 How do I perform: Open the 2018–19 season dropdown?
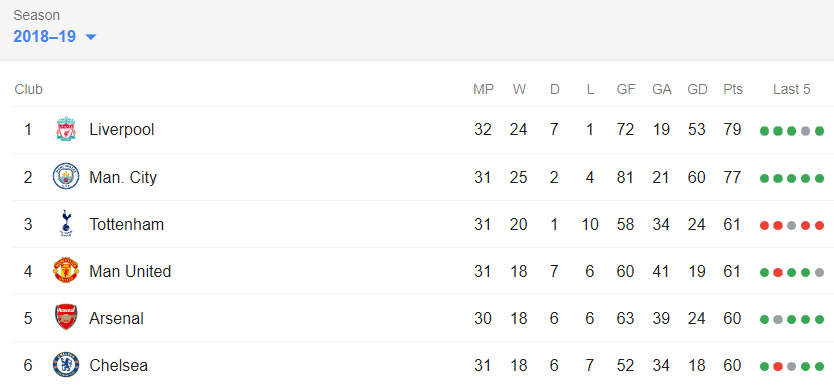coord(55,37)
